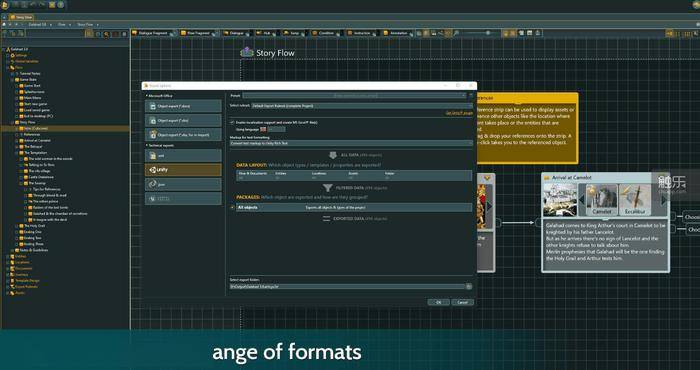The image size is (700, 370).
Task: Select Notes & Guidelines tree item
Action: (x=33, y=250)
